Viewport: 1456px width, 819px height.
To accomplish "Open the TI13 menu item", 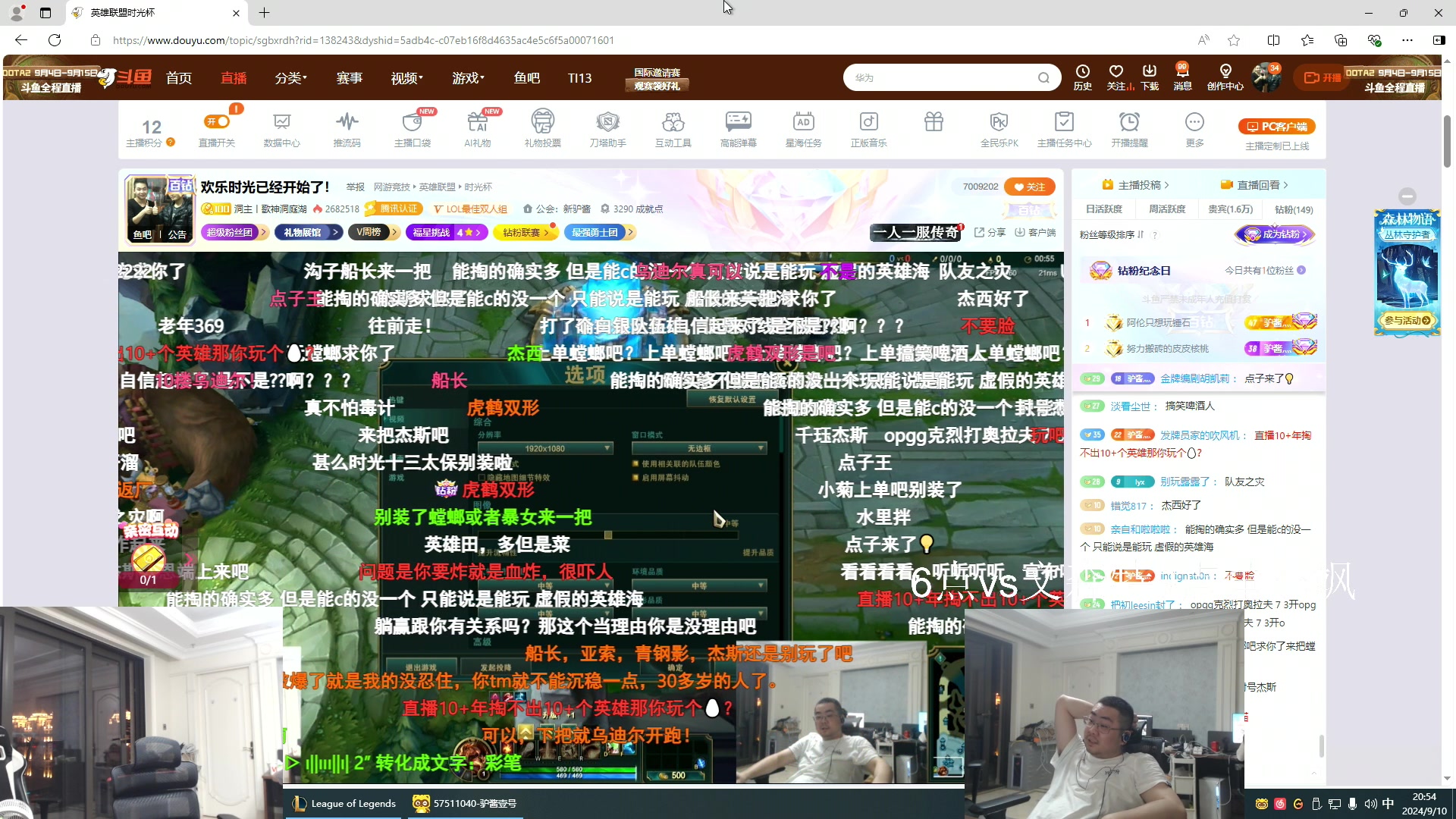I will click(579, 78).
